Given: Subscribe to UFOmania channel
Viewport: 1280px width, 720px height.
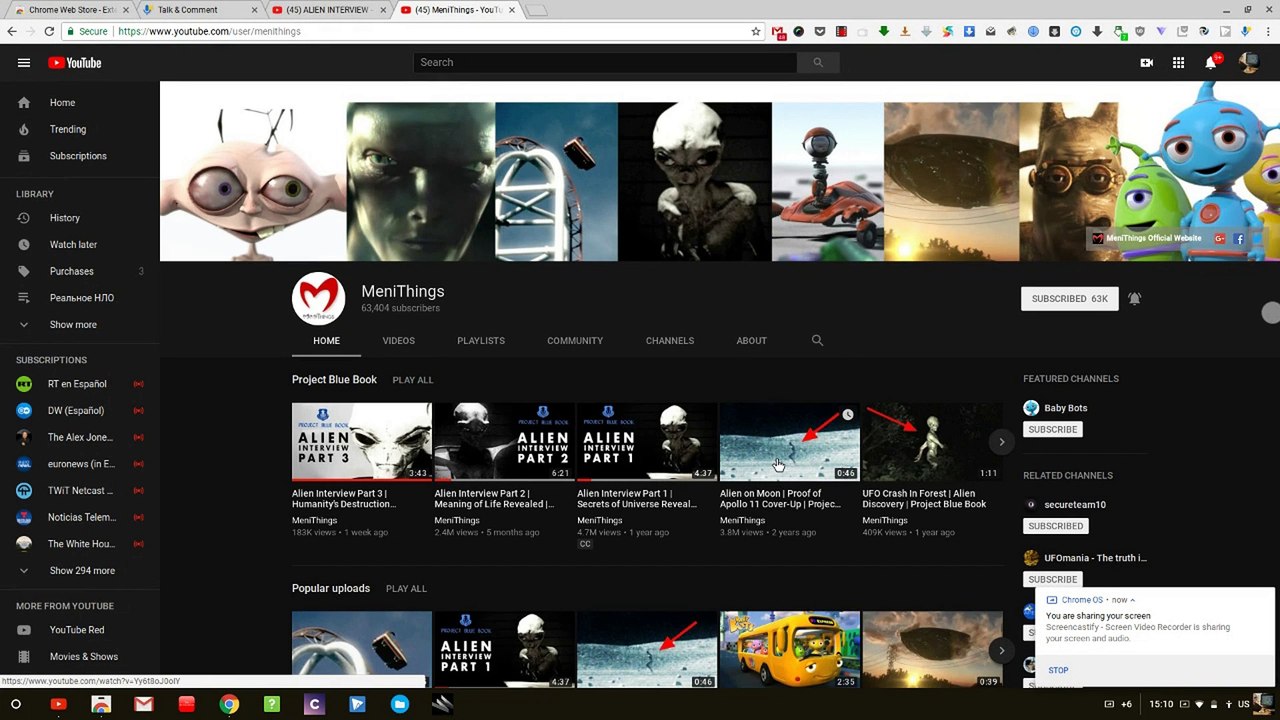Looking at the screenshot, I should click(x=1053, y=579).
